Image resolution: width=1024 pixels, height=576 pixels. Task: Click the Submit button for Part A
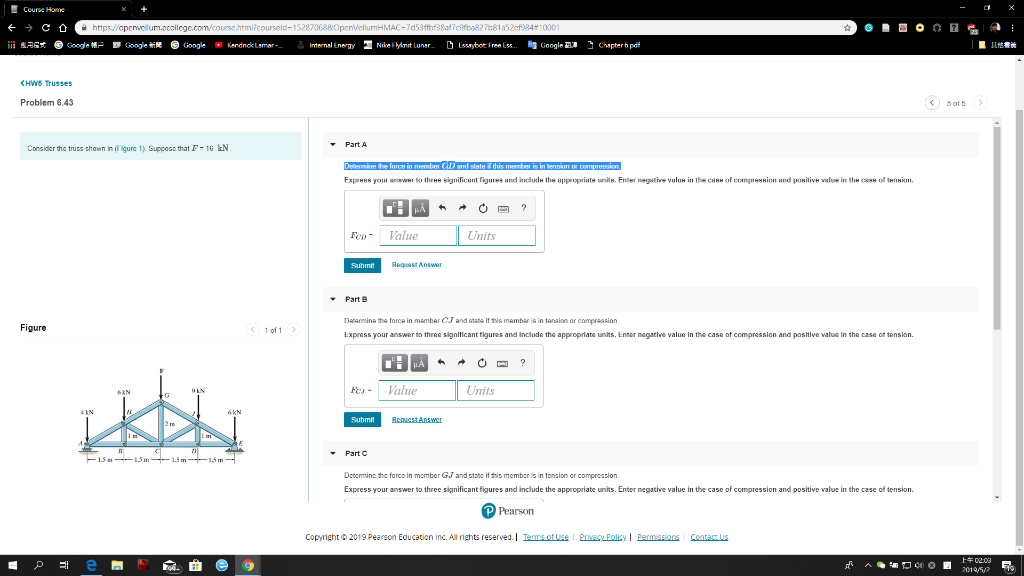click(x=362, y=265)
